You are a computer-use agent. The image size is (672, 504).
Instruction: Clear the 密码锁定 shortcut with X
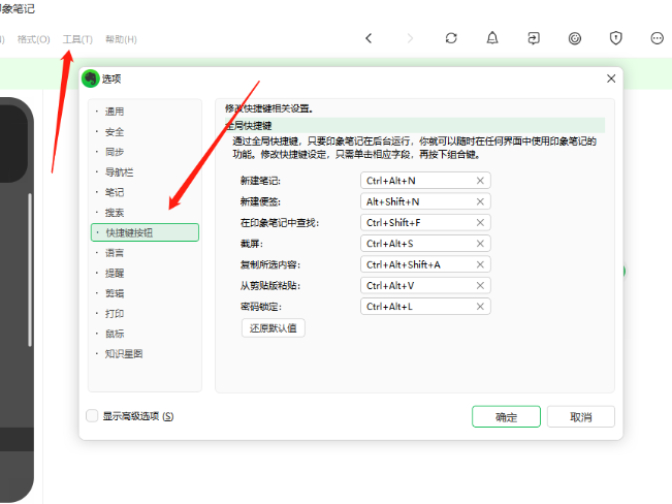click(x=480, y=307)
